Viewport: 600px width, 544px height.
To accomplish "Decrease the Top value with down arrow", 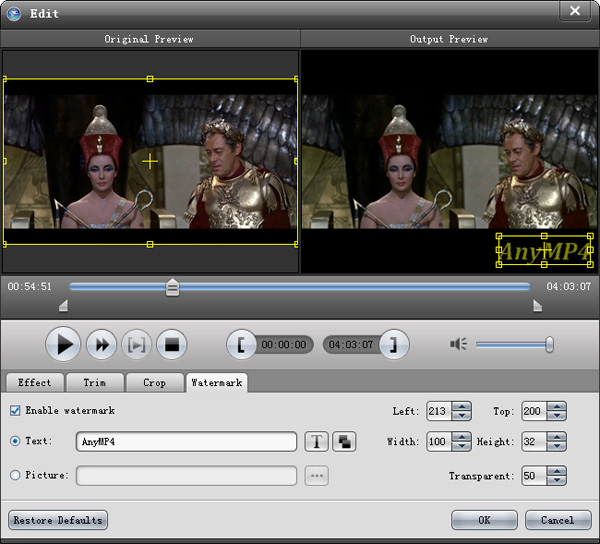I will click(x=557, y=416).
